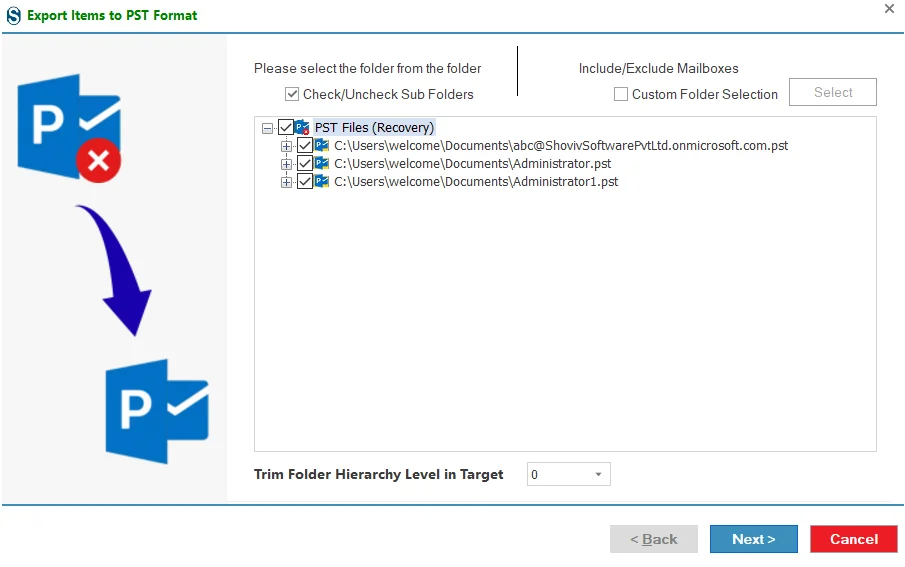Click the PST icon beside Administrator1.pst
This screenshot has width=905, height=567.
322,181
